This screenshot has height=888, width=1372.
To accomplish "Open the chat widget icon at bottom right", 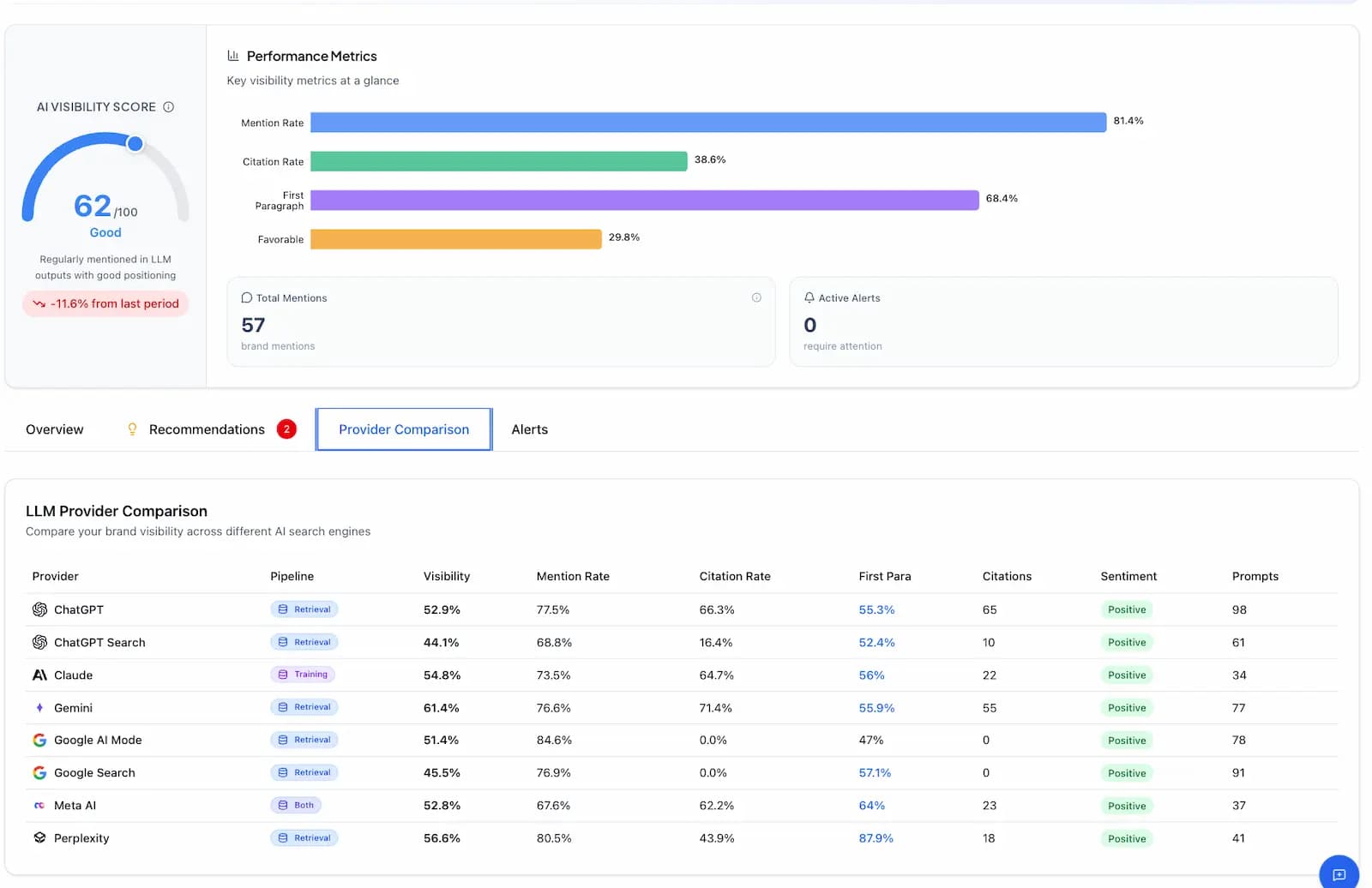I will 1339,874.
